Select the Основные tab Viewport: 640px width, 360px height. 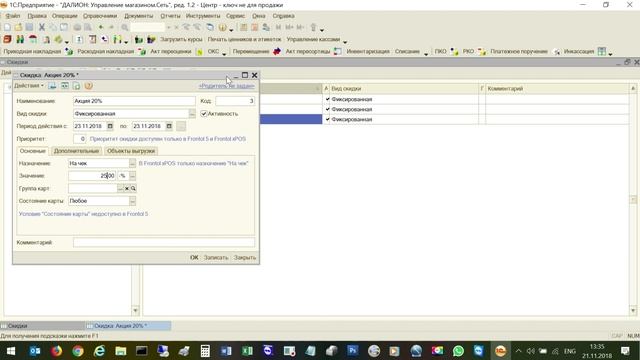pos(33,151)
